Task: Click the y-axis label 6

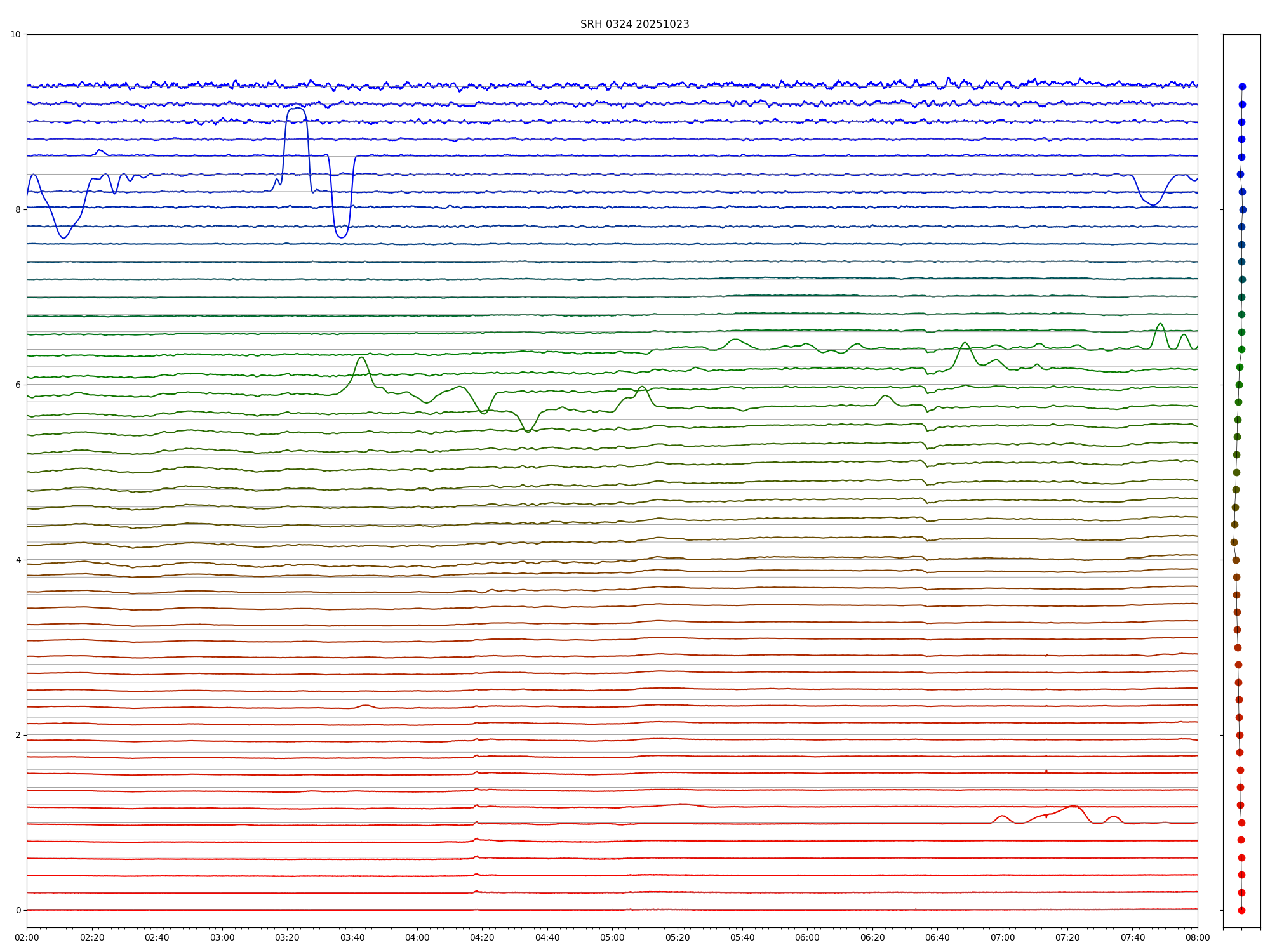Action: (18, 385)
